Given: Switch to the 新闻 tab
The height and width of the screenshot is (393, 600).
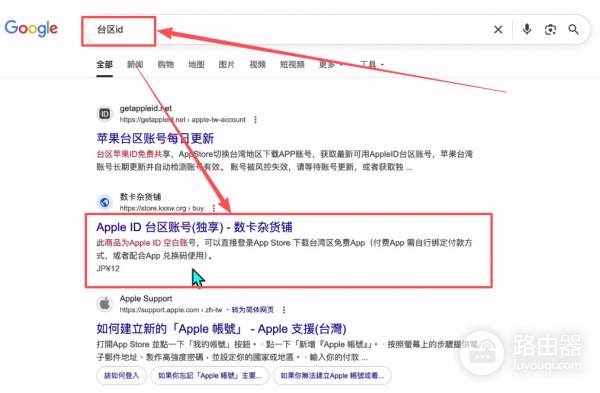Looking at the screenshot, I should [x=135, y=64].
